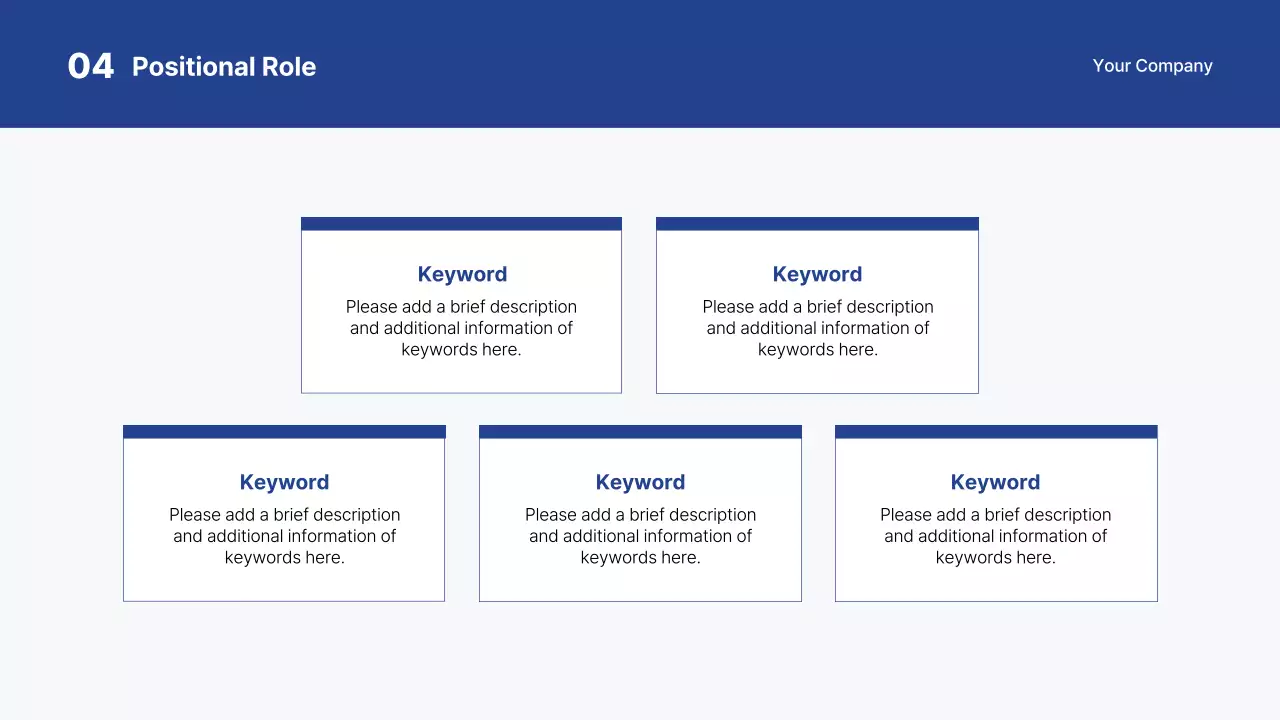Click the blank slide background below the cards
The image size is (1280, 720).
coord(640,660)
